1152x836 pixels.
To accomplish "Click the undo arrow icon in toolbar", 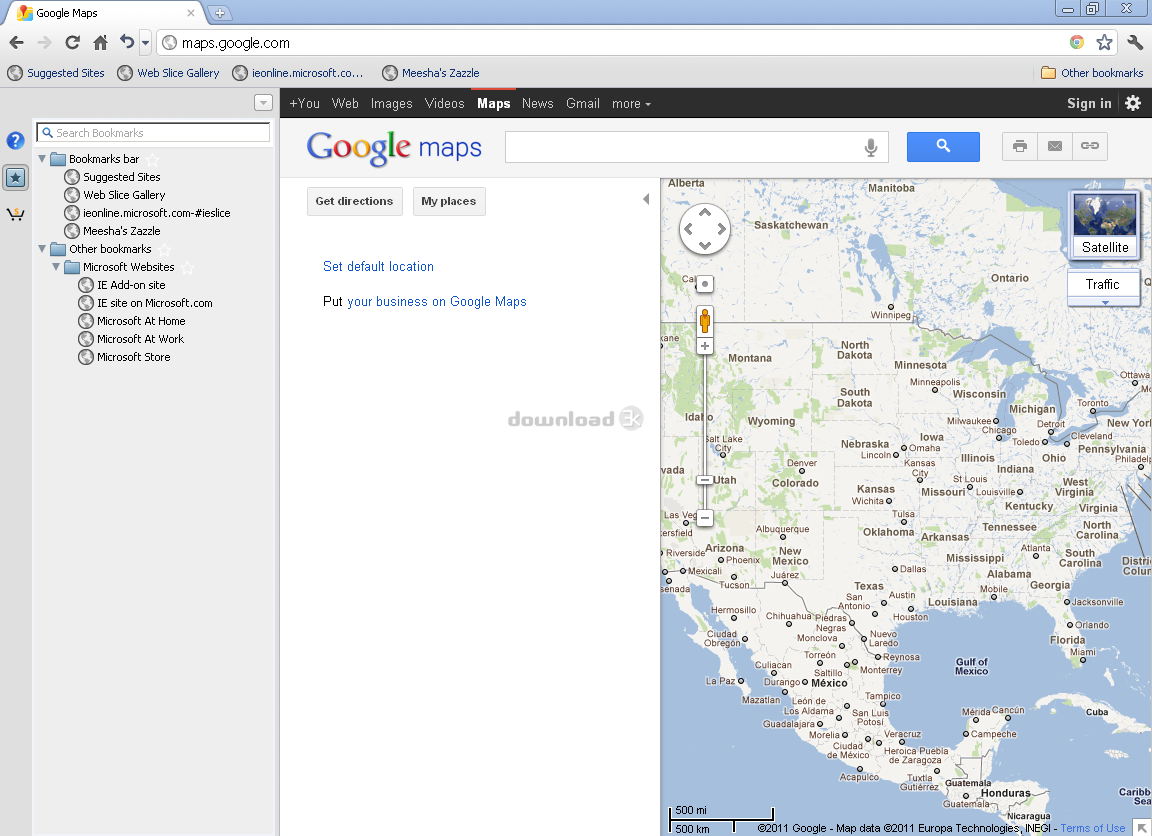I will tap(127, 42).
